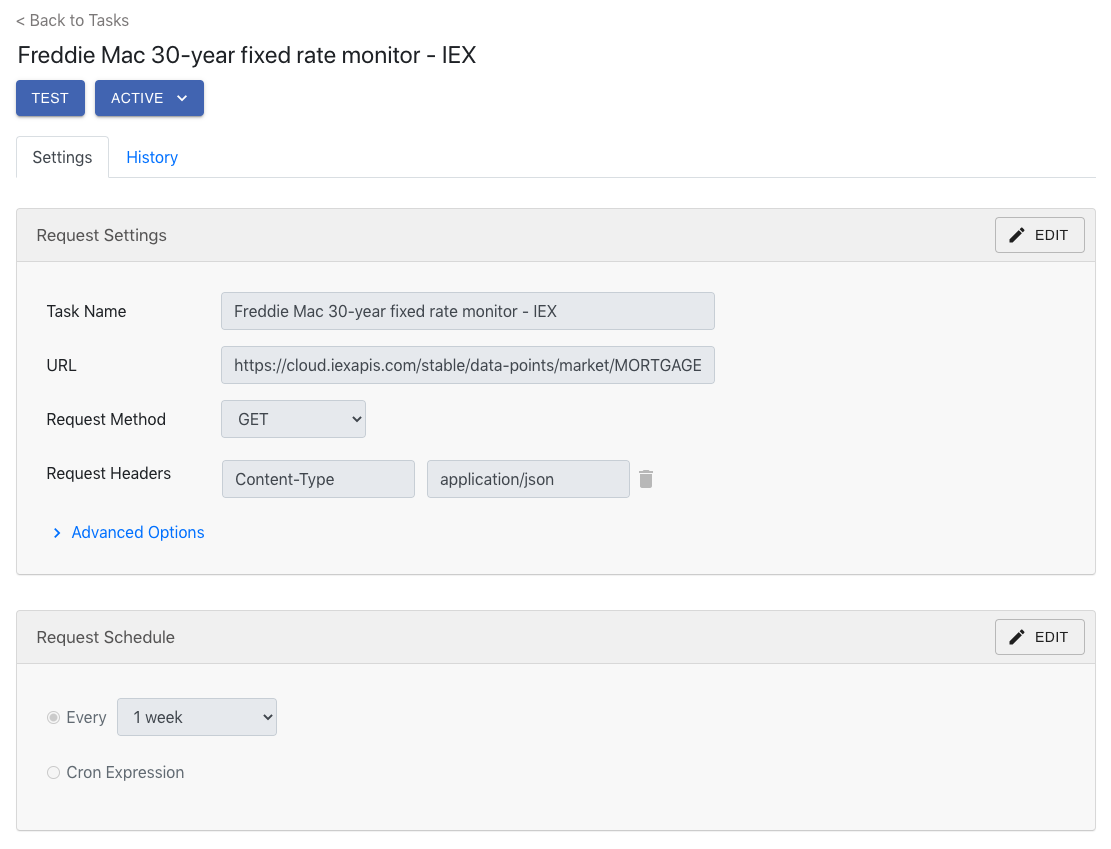Click the 'Task Name' label
This screenshot has height=849, width=1111.
pyautogui.click(x=86, y=311)
